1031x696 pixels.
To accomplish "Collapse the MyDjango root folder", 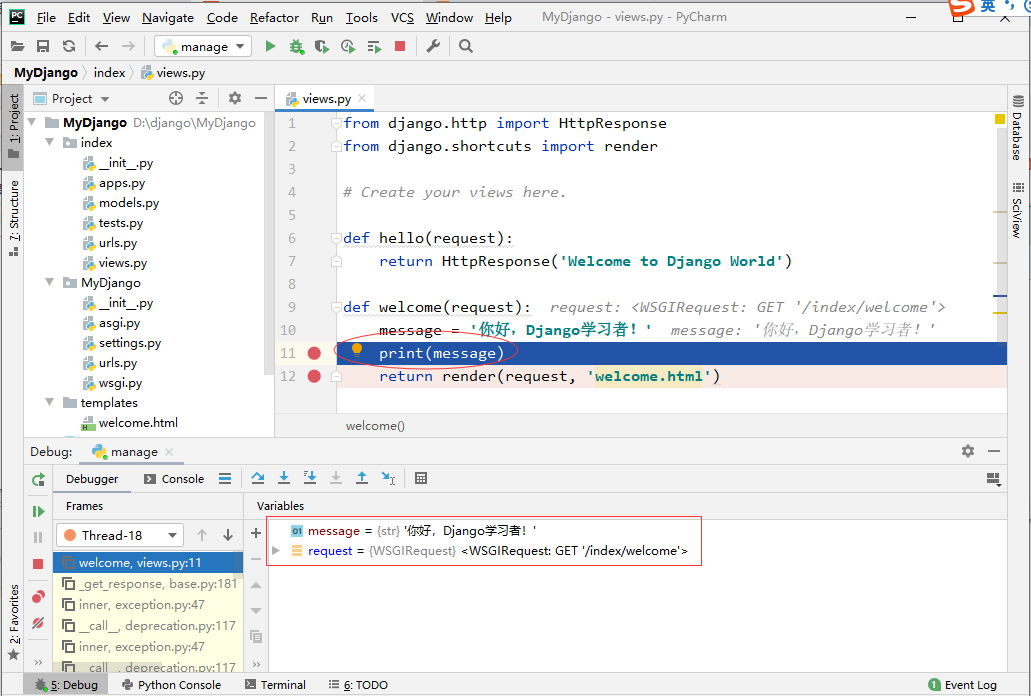I will [32, 122].
